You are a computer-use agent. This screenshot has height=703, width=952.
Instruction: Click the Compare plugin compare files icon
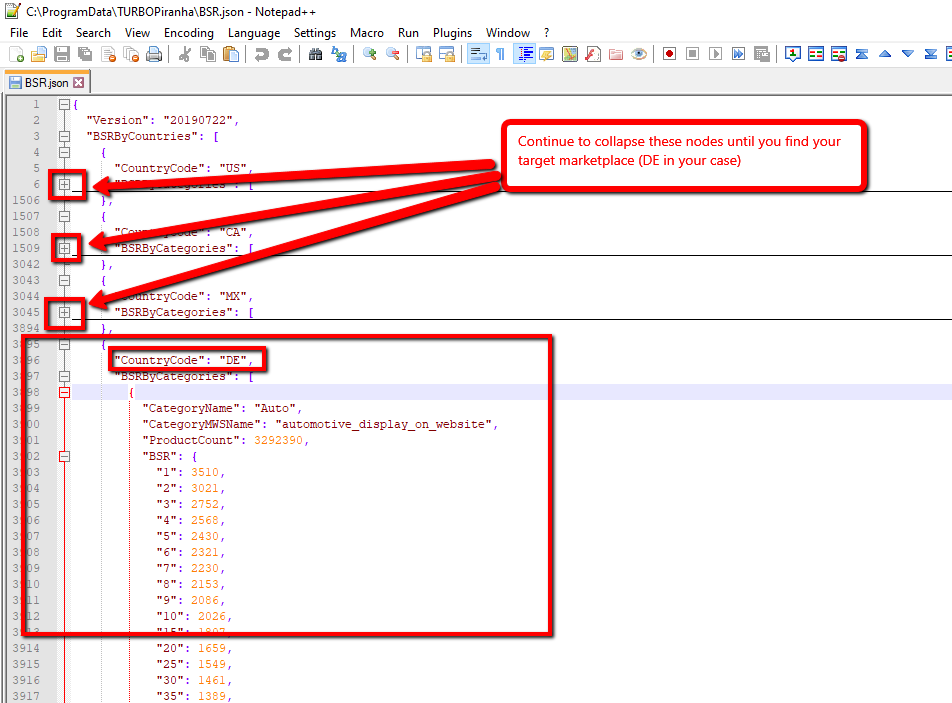(x=815, y=54)
